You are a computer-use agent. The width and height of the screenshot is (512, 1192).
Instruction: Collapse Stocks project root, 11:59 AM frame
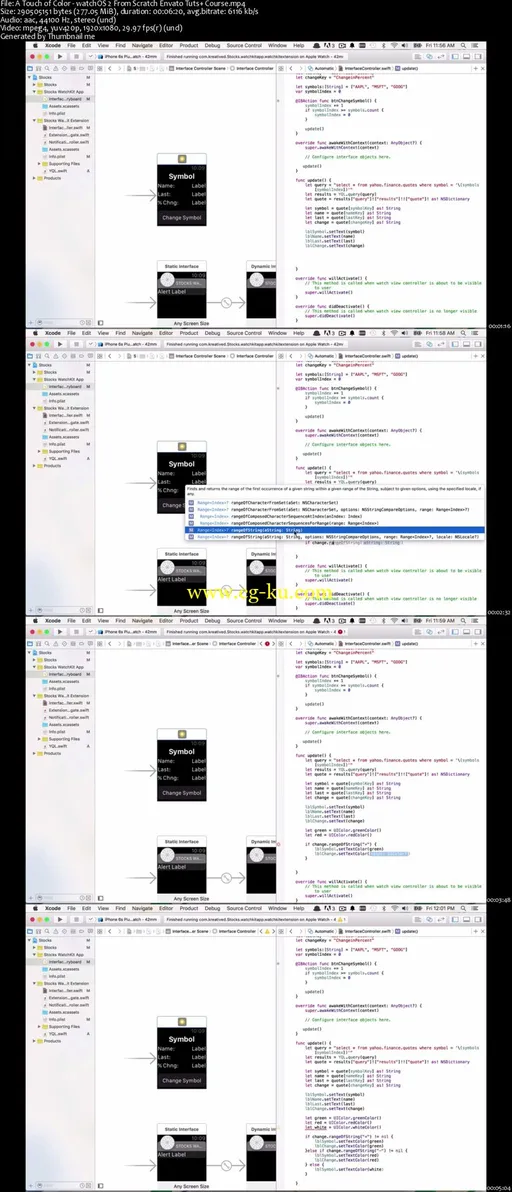pyautogui.click(x=30, y=653)
